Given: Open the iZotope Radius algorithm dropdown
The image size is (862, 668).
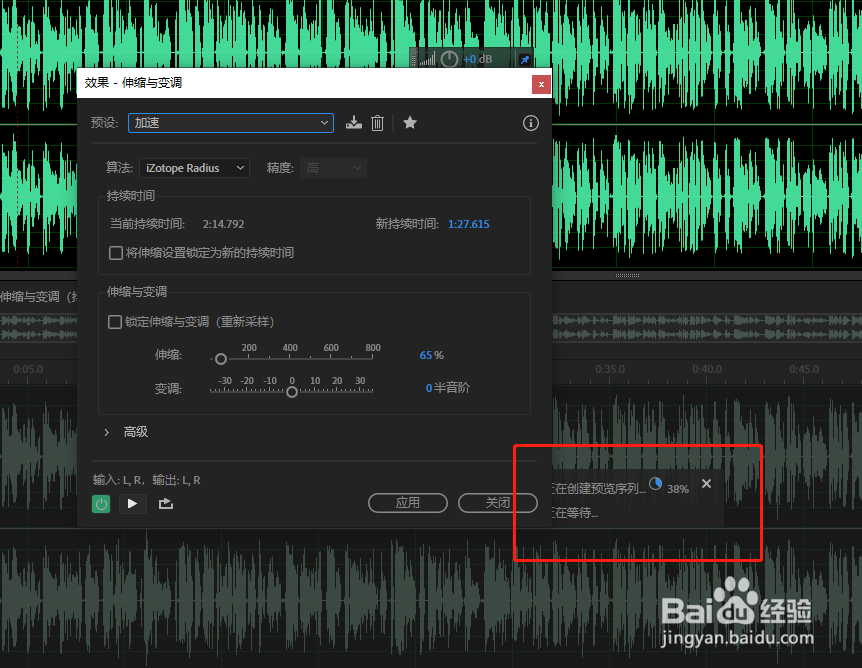Looking at the screenshot, I should [x=195, y=168].
